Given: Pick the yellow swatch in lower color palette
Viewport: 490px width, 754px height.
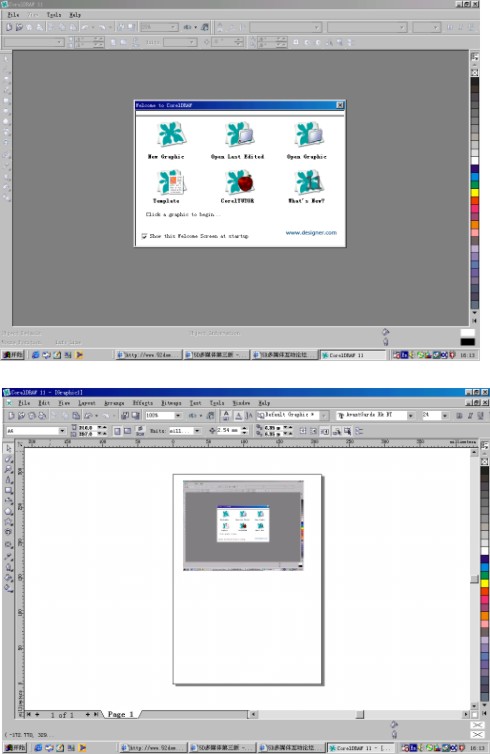Looking at the screenshot, I should (x=485, y=583).
